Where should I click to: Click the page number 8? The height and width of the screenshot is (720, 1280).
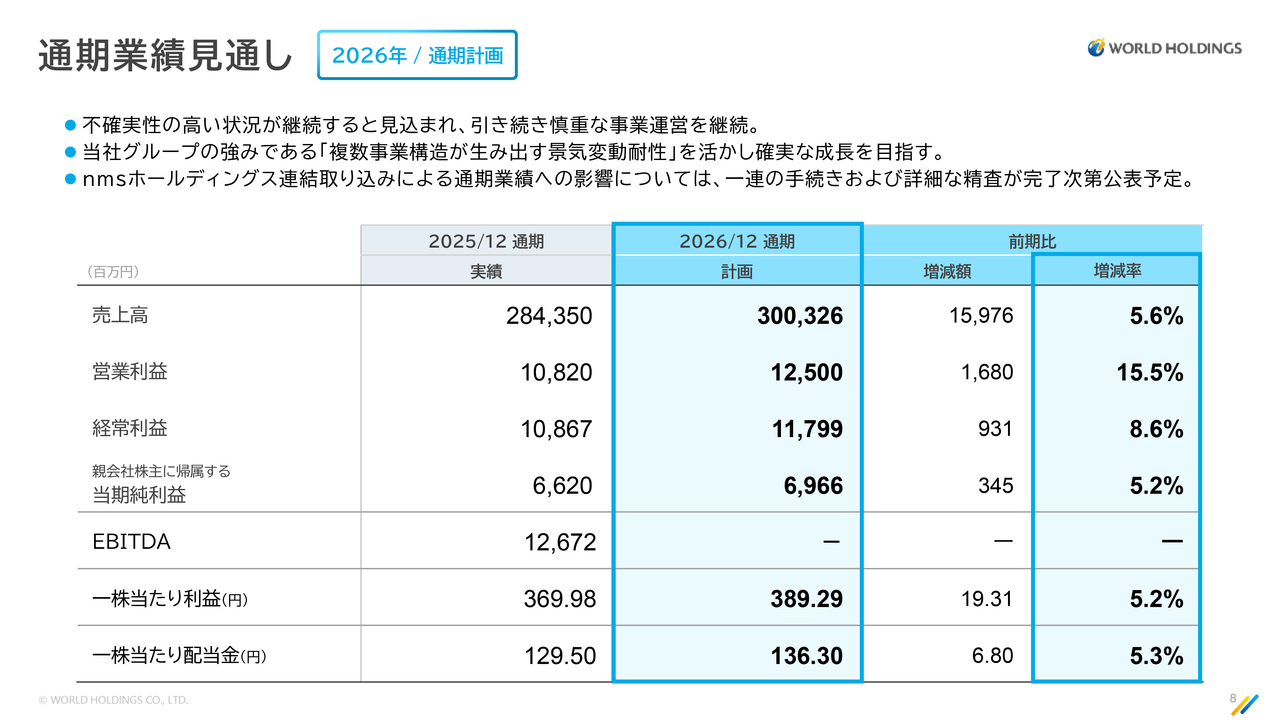click(x=1232, y=697)
